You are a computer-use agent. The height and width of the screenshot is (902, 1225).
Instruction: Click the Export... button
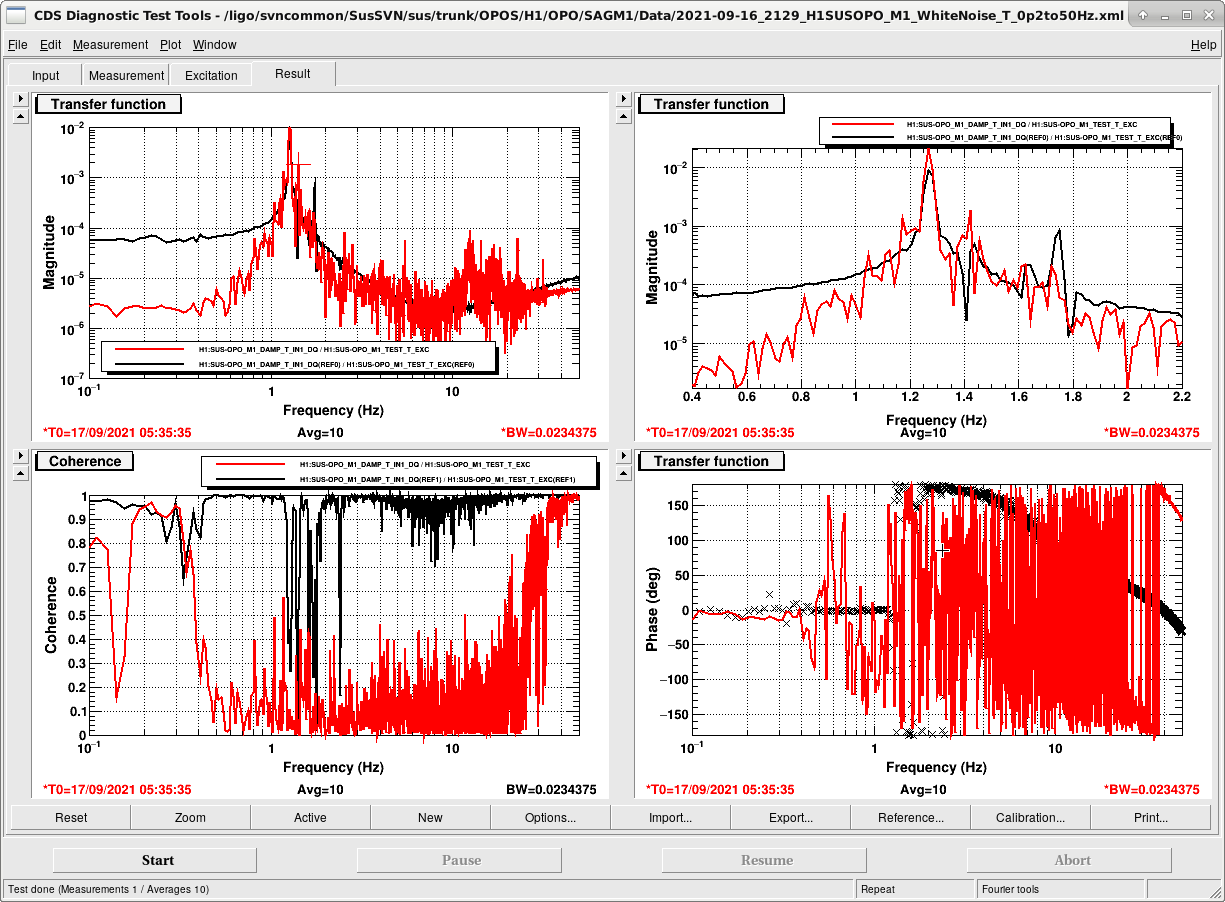[790, 817]
